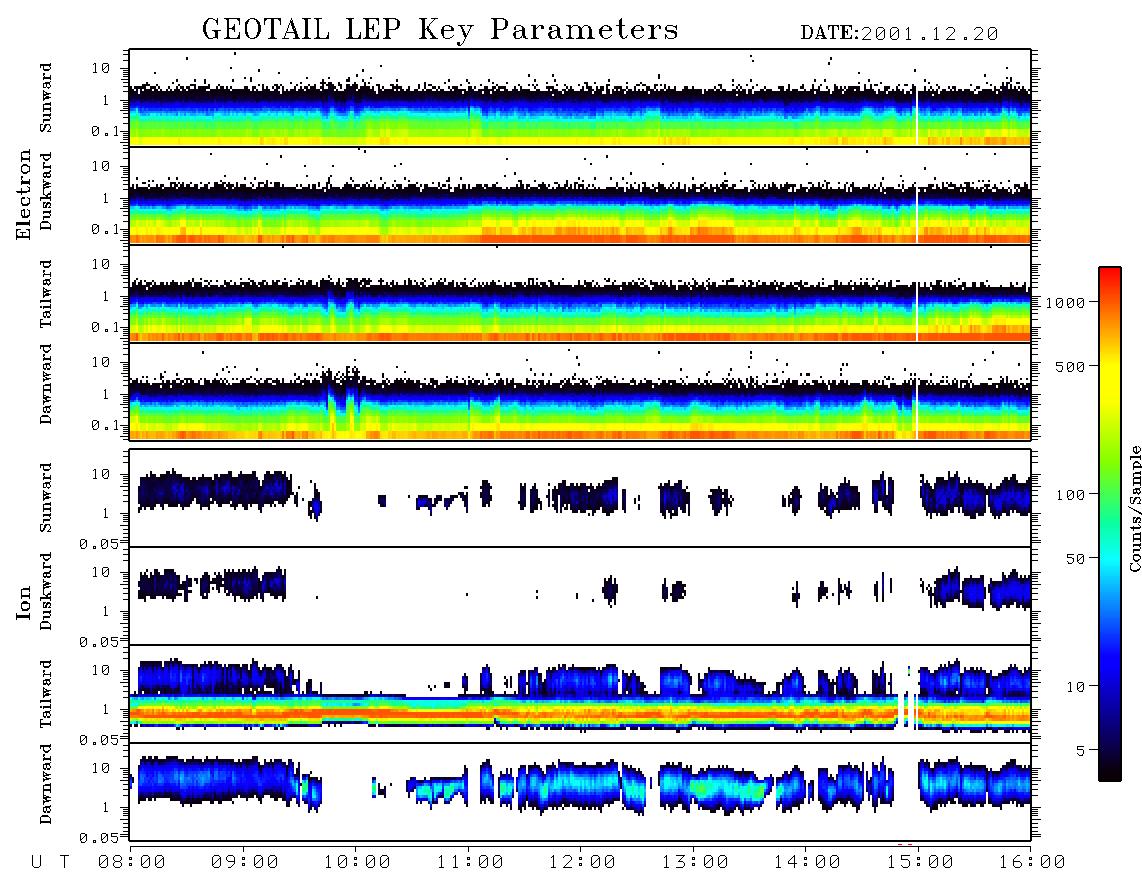Image resolution: width=1142 pixels, height=880 pixels.
Task: Click the 100 color bar tick label
Action: [1070, 495]
